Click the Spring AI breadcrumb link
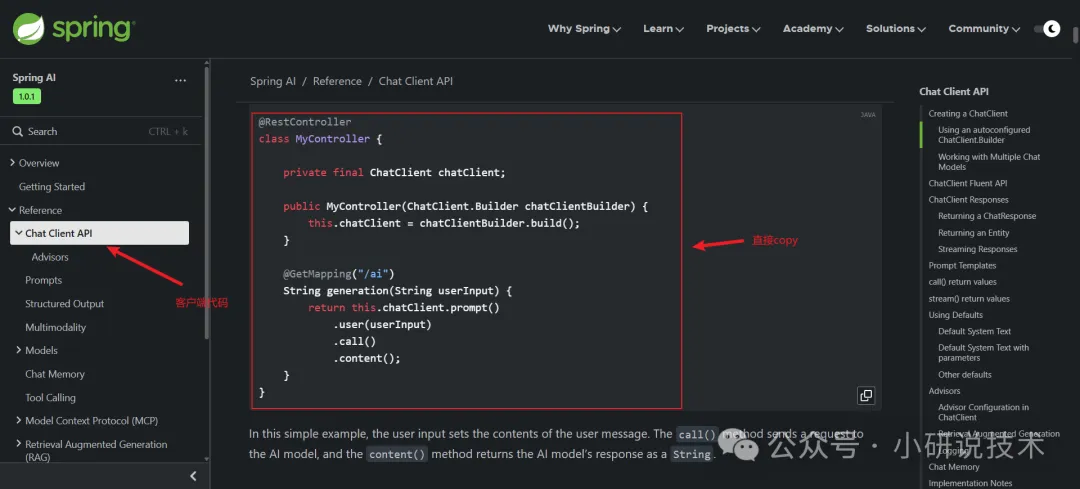Image resolution: width=1080 pixels, height=489 pixels. (x=273, y=81)
